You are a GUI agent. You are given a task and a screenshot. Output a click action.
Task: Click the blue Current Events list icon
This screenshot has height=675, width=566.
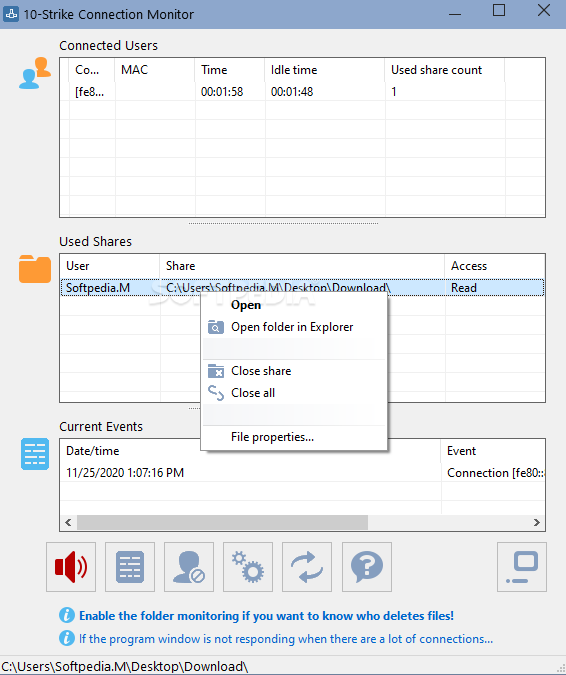35,454
